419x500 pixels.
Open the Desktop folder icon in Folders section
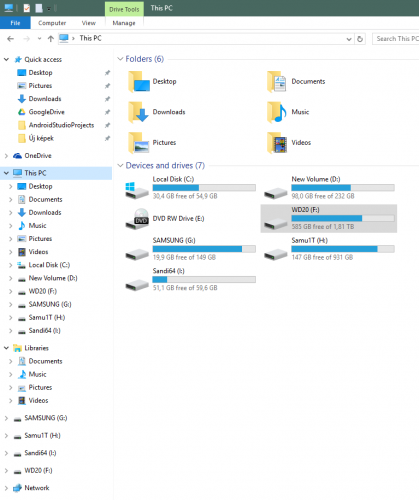pyautogui.click(x=139, y=81)
